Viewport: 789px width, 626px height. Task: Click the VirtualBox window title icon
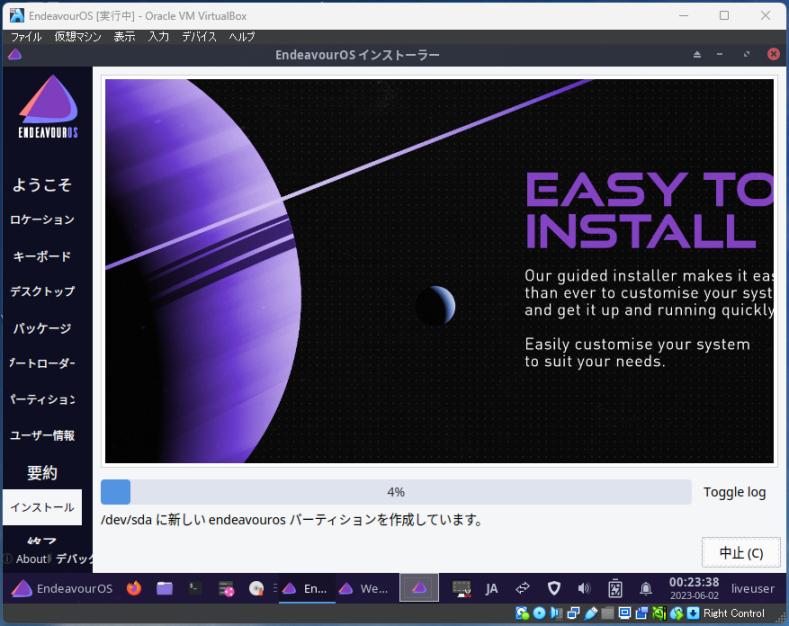coord(17,16)
